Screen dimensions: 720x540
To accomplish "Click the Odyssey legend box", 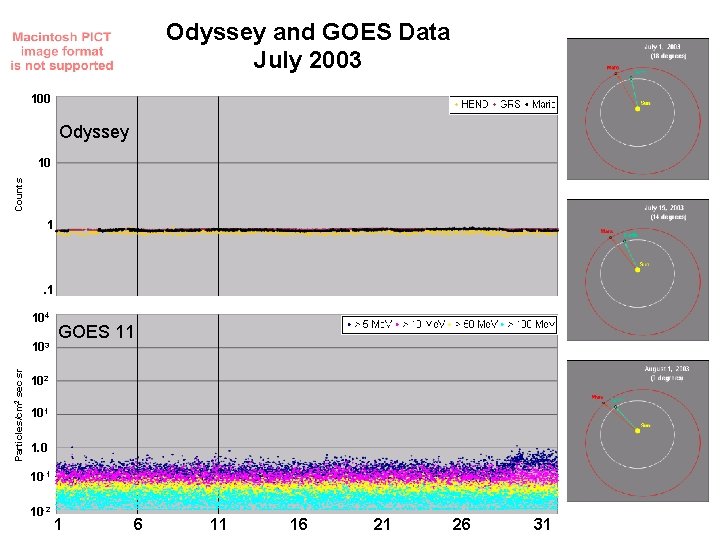I will pos(503,104).
